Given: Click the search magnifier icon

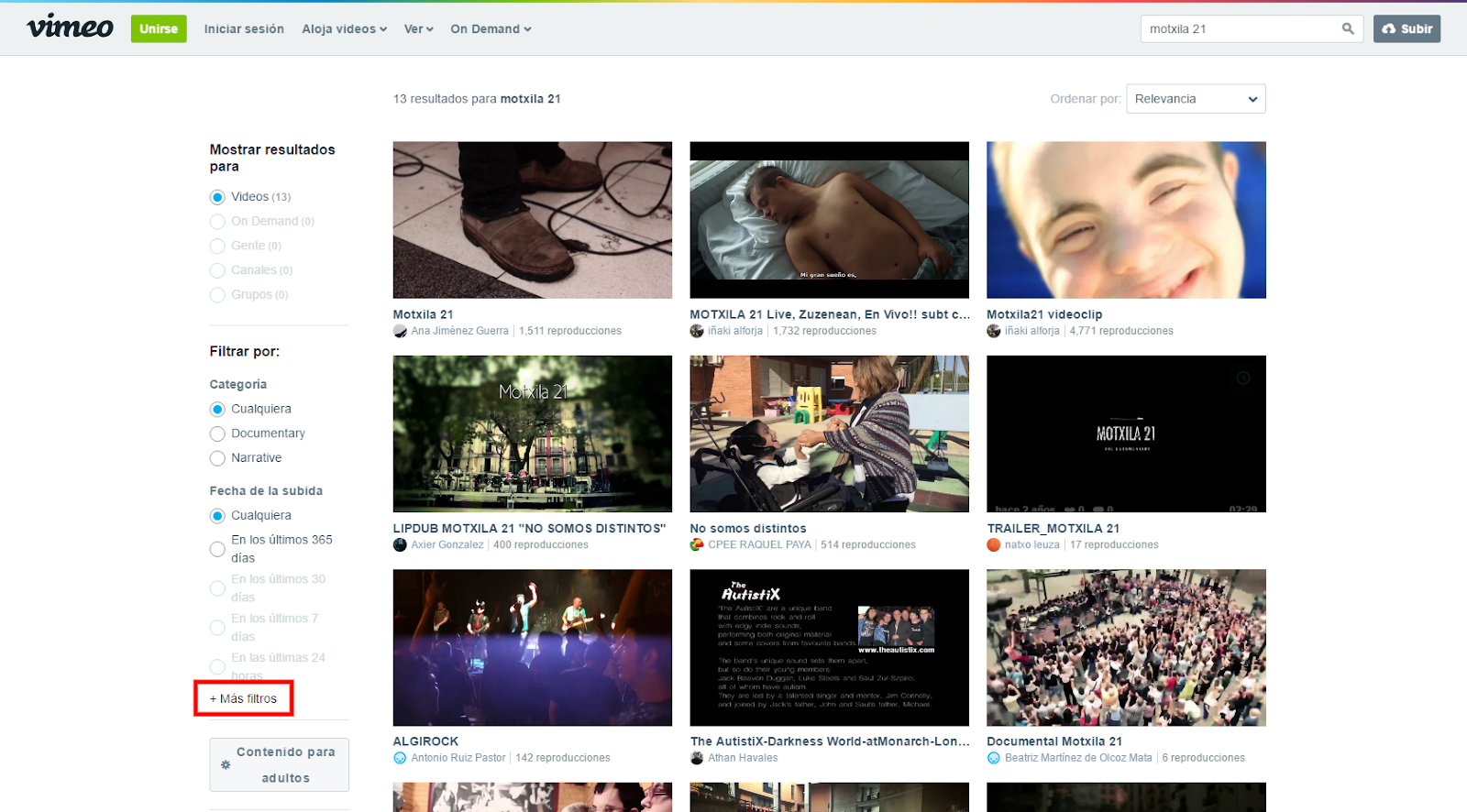Looking at the screenshot, I should [1348, 28].
